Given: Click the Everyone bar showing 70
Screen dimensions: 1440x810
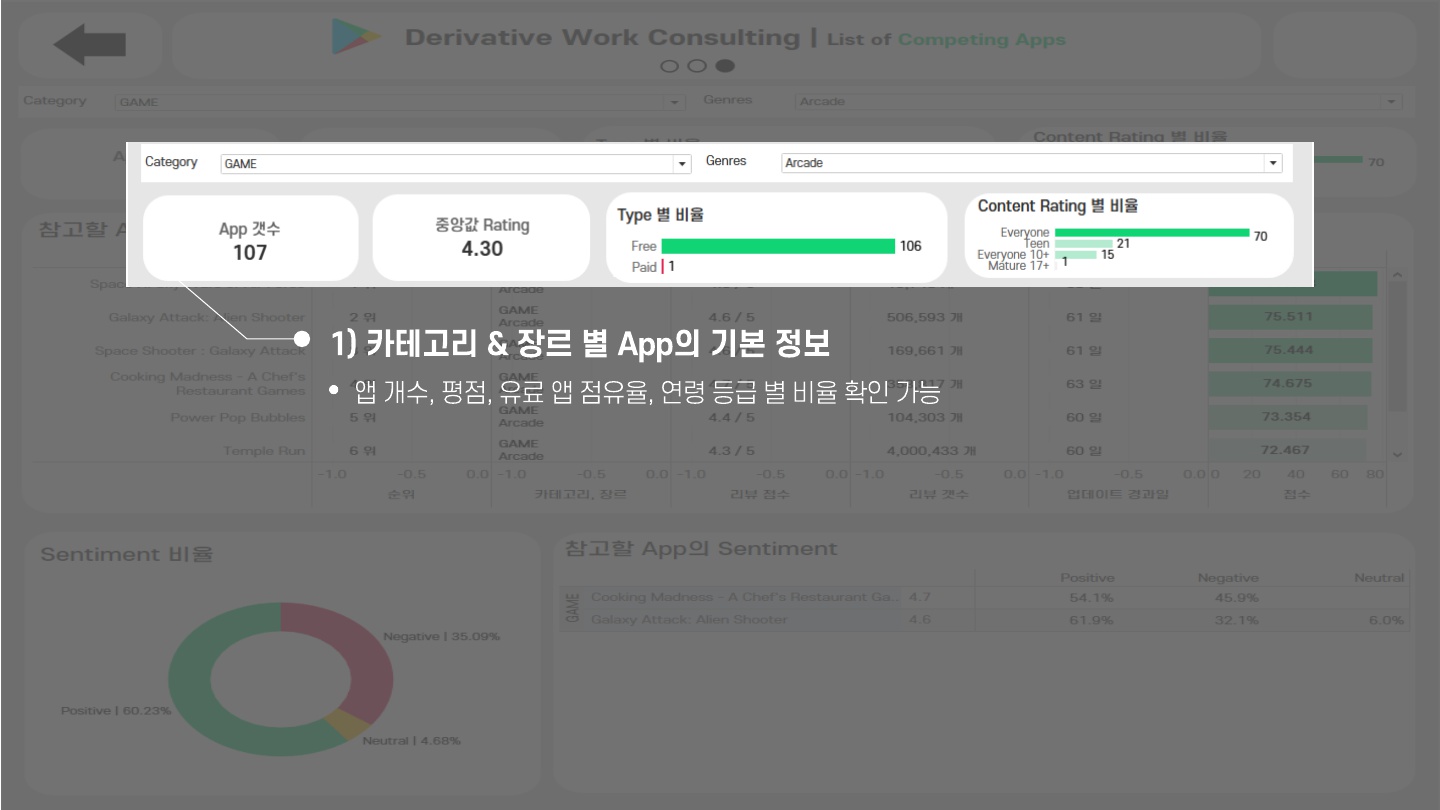Looking at the screenshot, I should pos(1151,233).
